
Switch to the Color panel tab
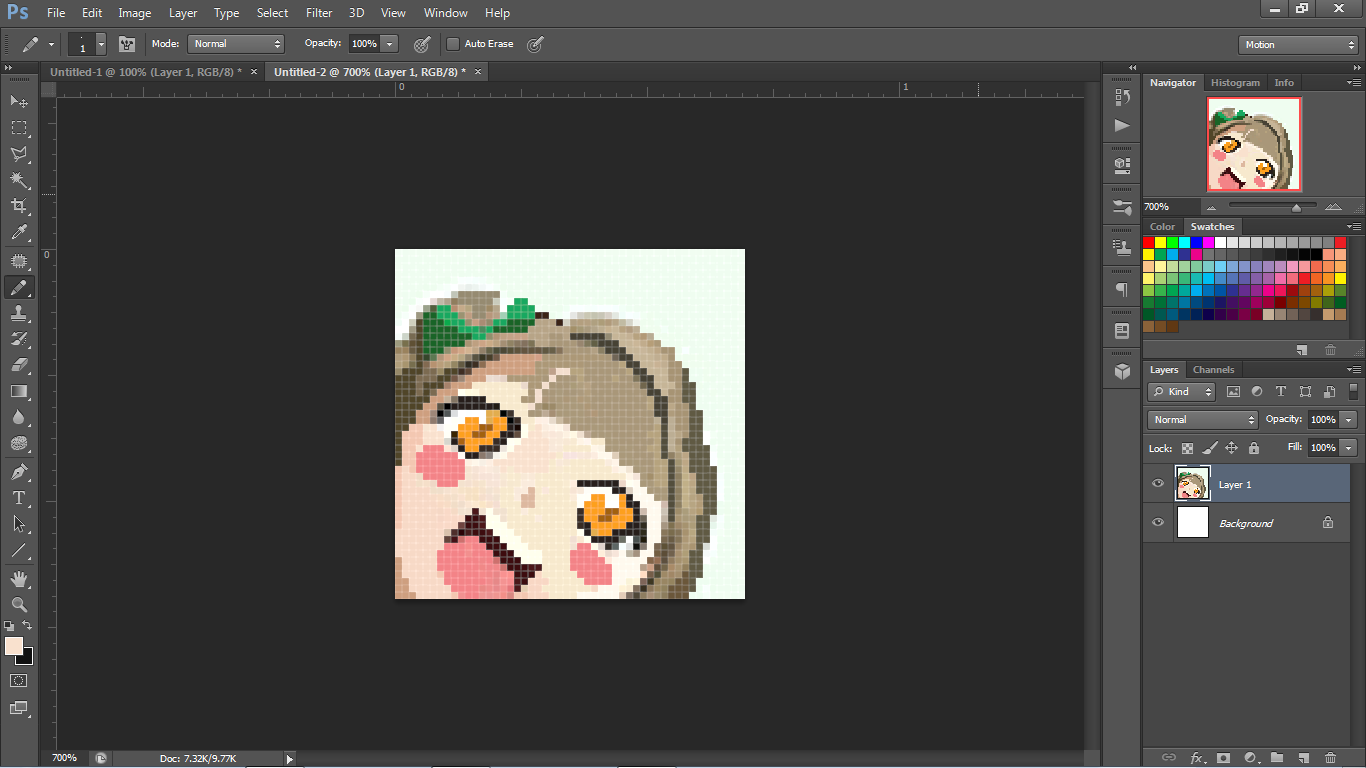1162,227
